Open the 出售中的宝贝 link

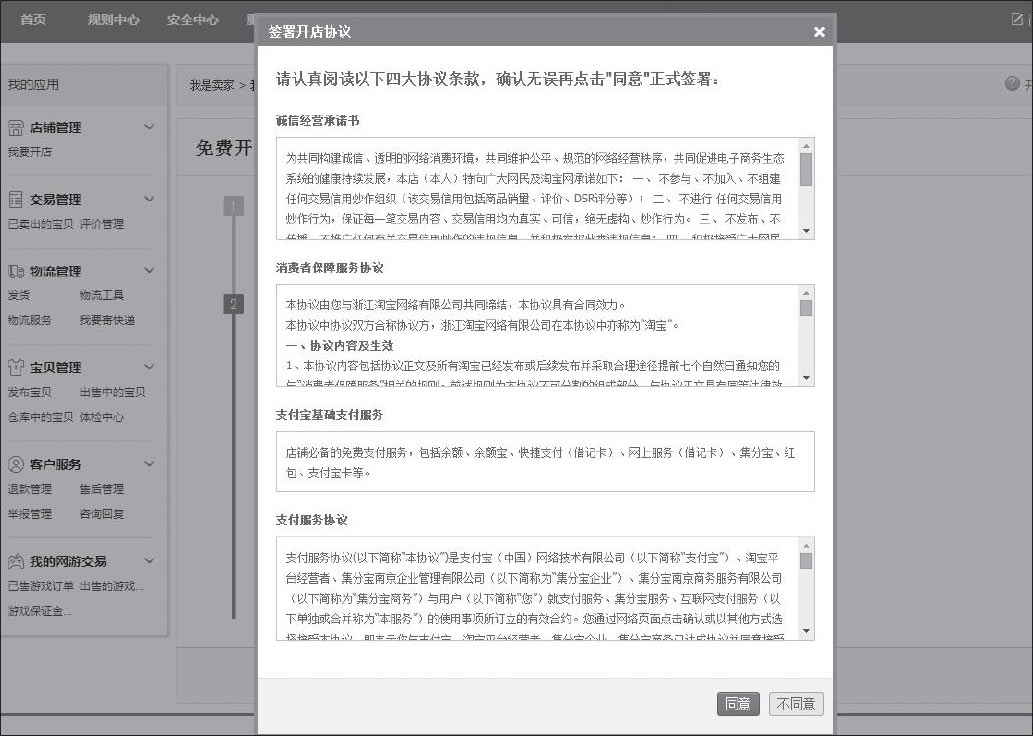pos(113,392)
